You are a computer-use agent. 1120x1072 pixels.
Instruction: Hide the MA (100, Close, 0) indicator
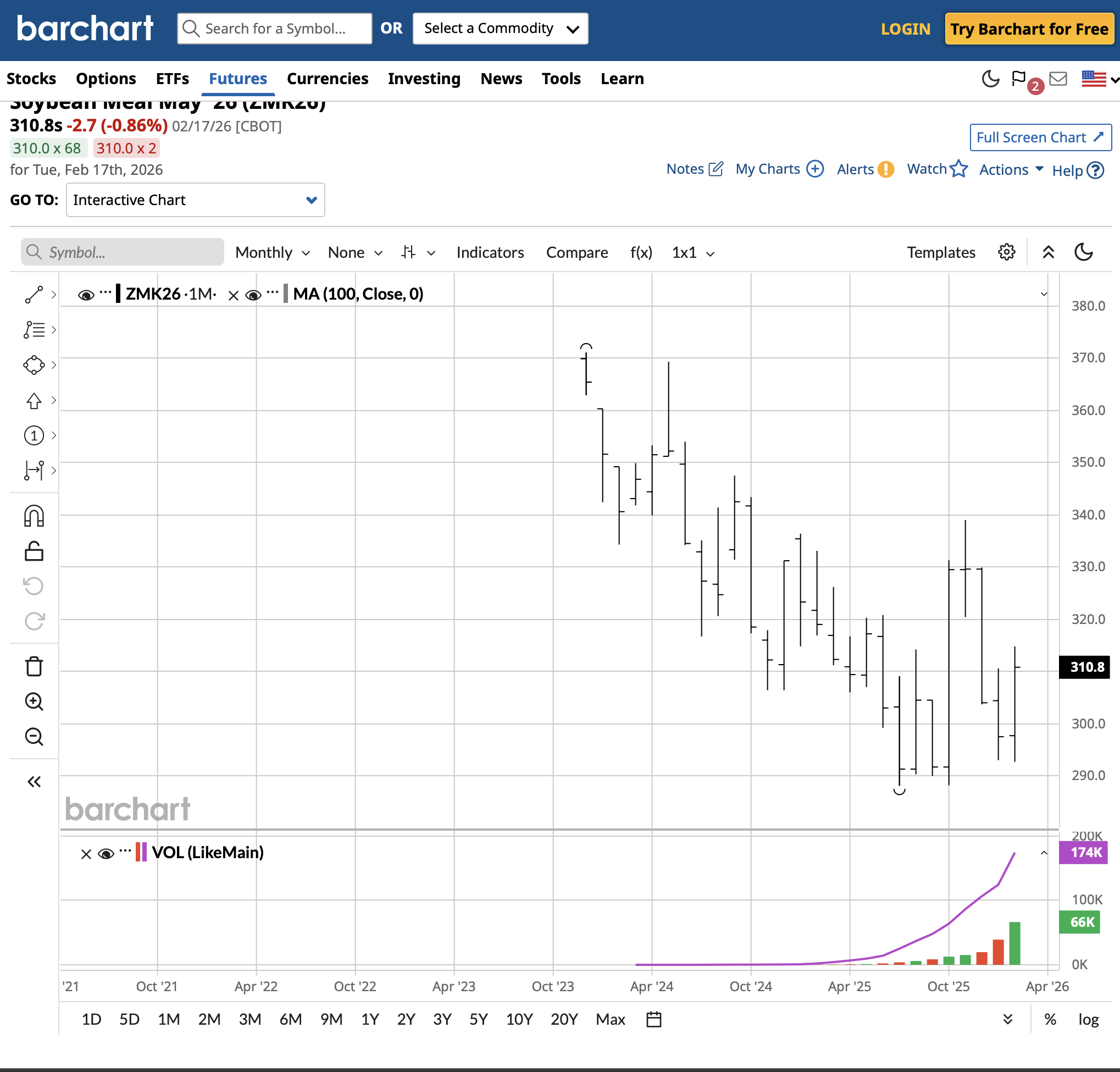coord(253,295)
